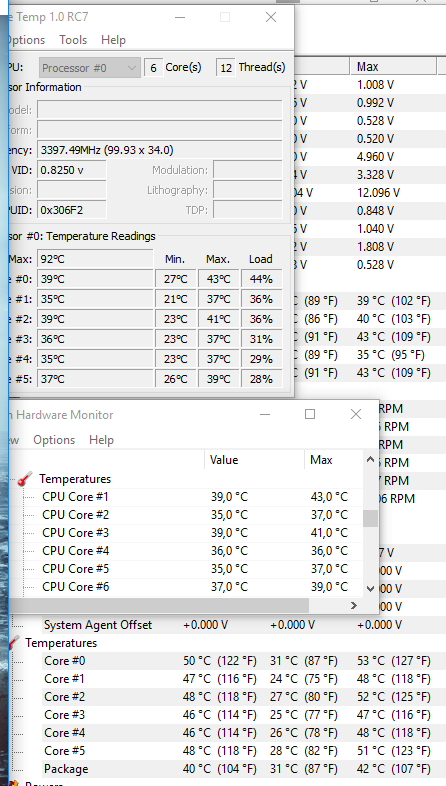Click Core #0 load value 44%
Viewport: 446px width, 786px height.
[x=261, y=279]
